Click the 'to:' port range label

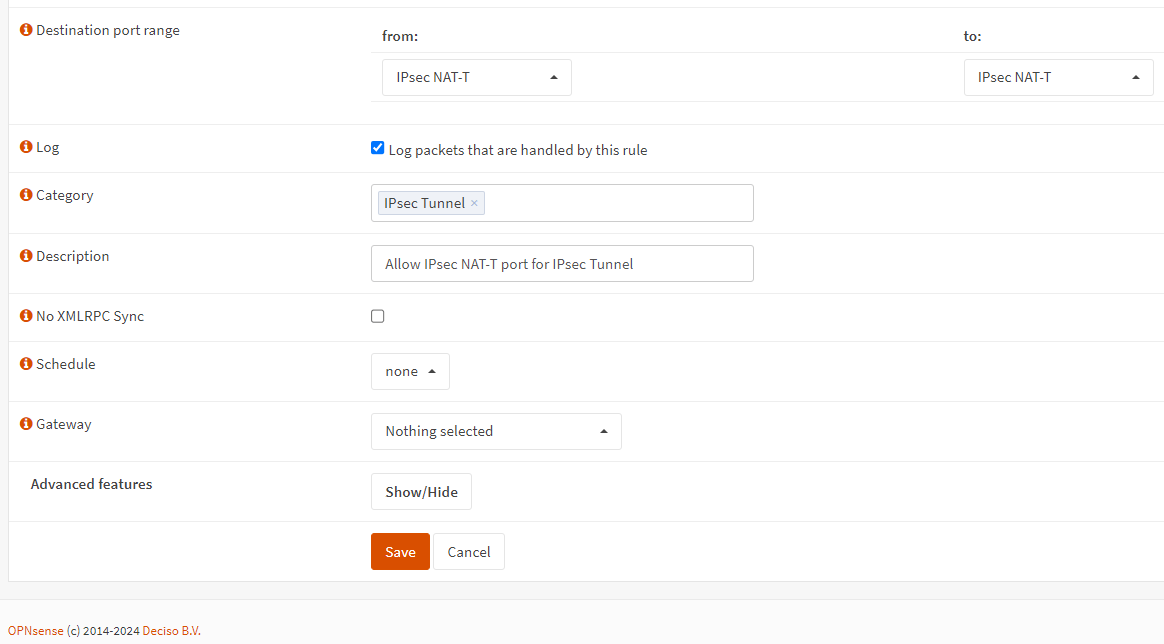pos(972,36)
